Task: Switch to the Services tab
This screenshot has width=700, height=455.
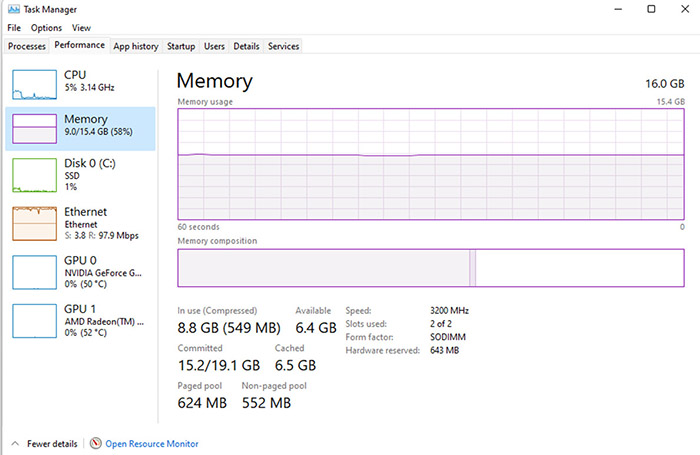Action: click(283, 46)
